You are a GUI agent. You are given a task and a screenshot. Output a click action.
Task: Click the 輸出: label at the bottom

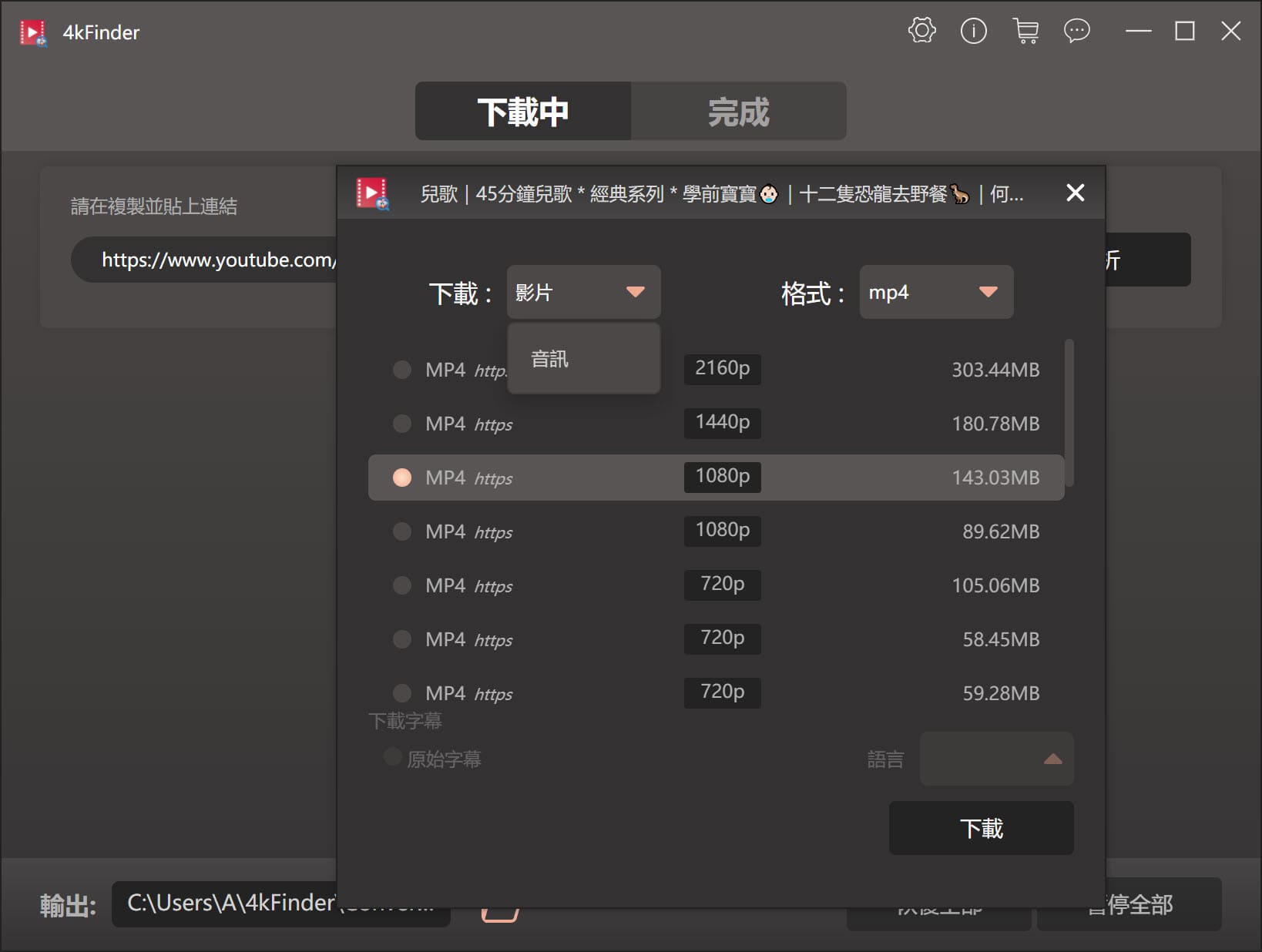click(68, 906)
